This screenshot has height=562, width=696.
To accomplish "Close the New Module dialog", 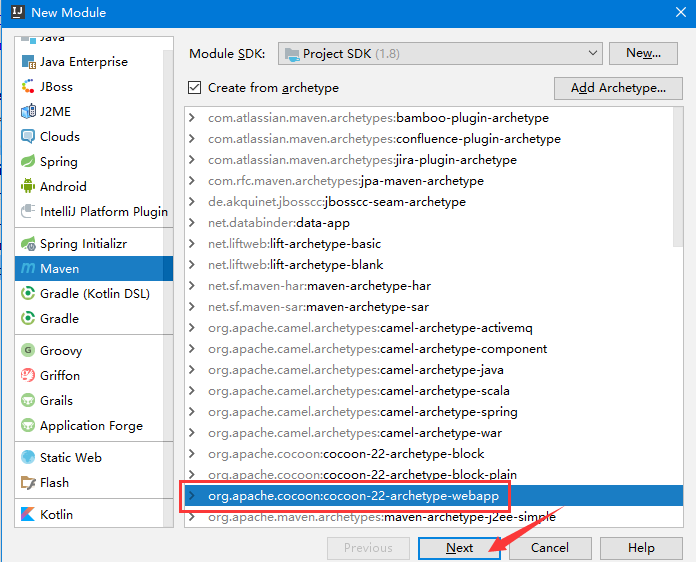I will click(x=681, y=12).
